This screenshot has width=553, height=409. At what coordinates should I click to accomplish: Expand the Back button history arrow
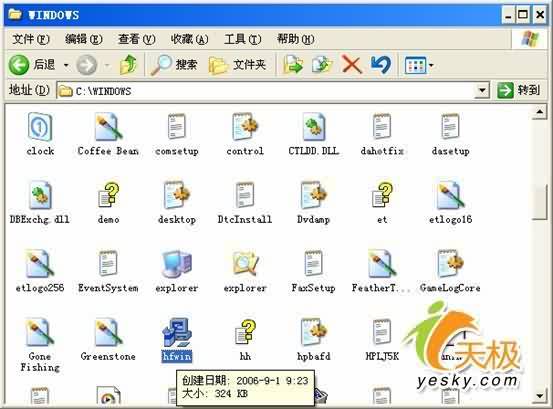click(x=66, y=65)
